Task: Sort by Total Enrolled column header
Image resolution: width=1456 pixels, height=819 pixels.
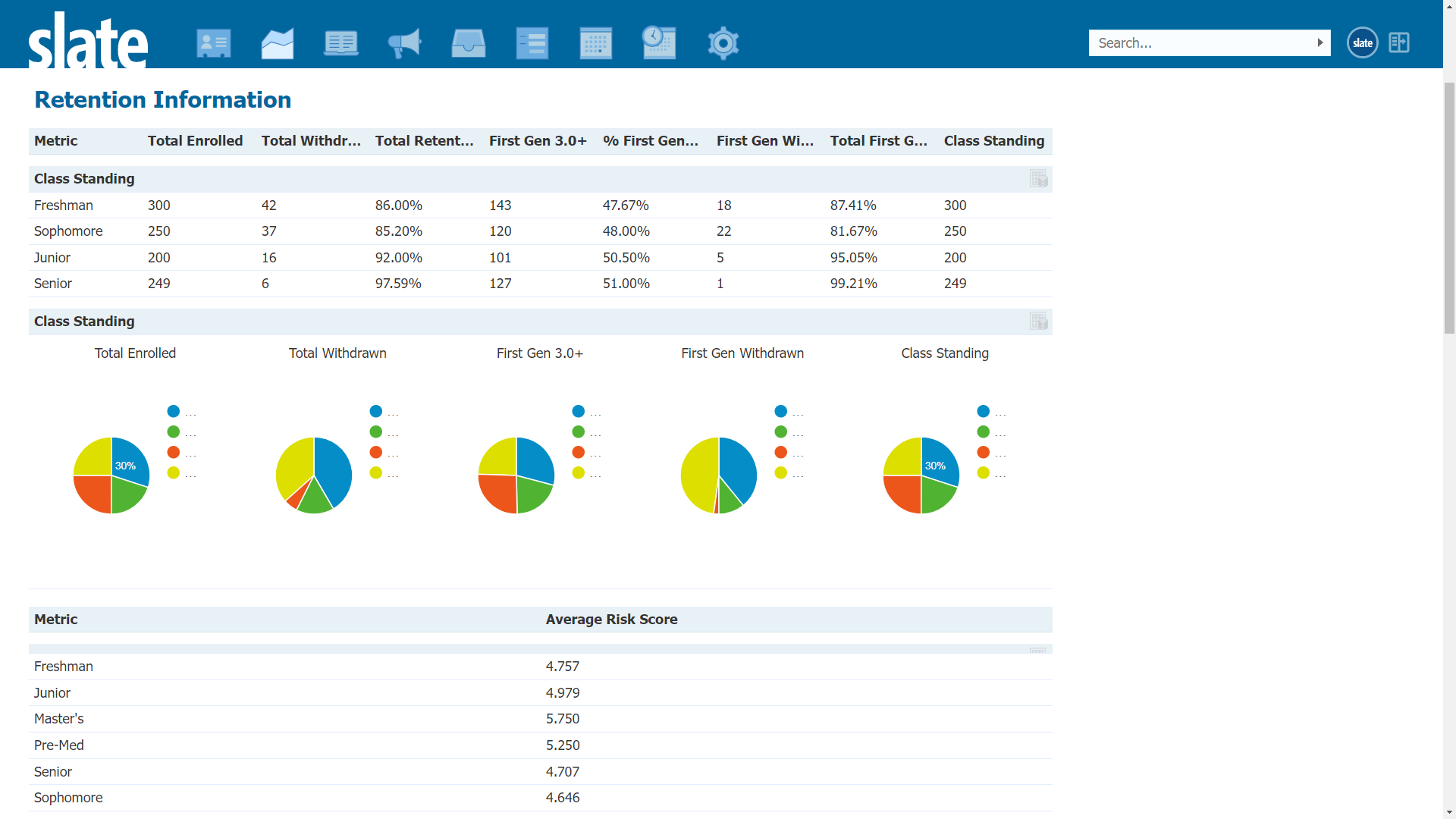Action: [x=195, y=141]
